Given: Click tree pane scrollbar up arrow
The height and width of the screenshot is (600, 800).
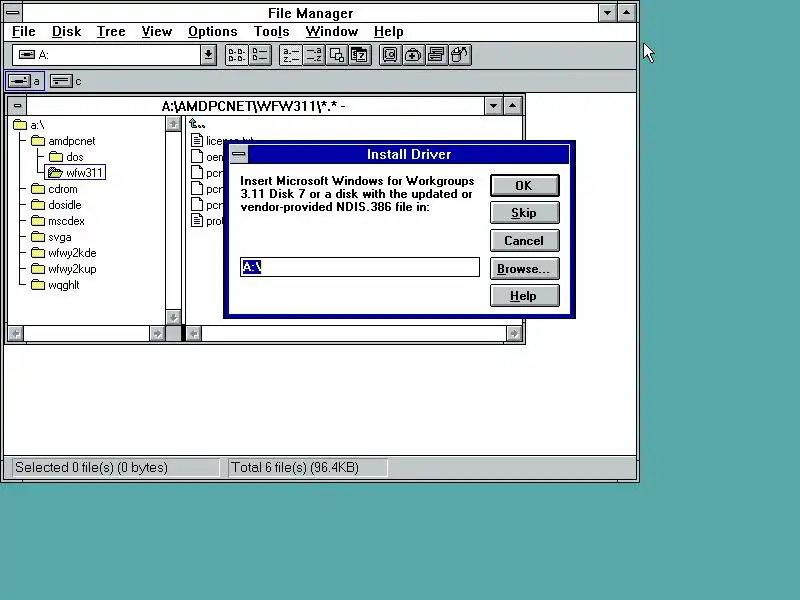Looking at the screenshot, I should coord(173,124).
